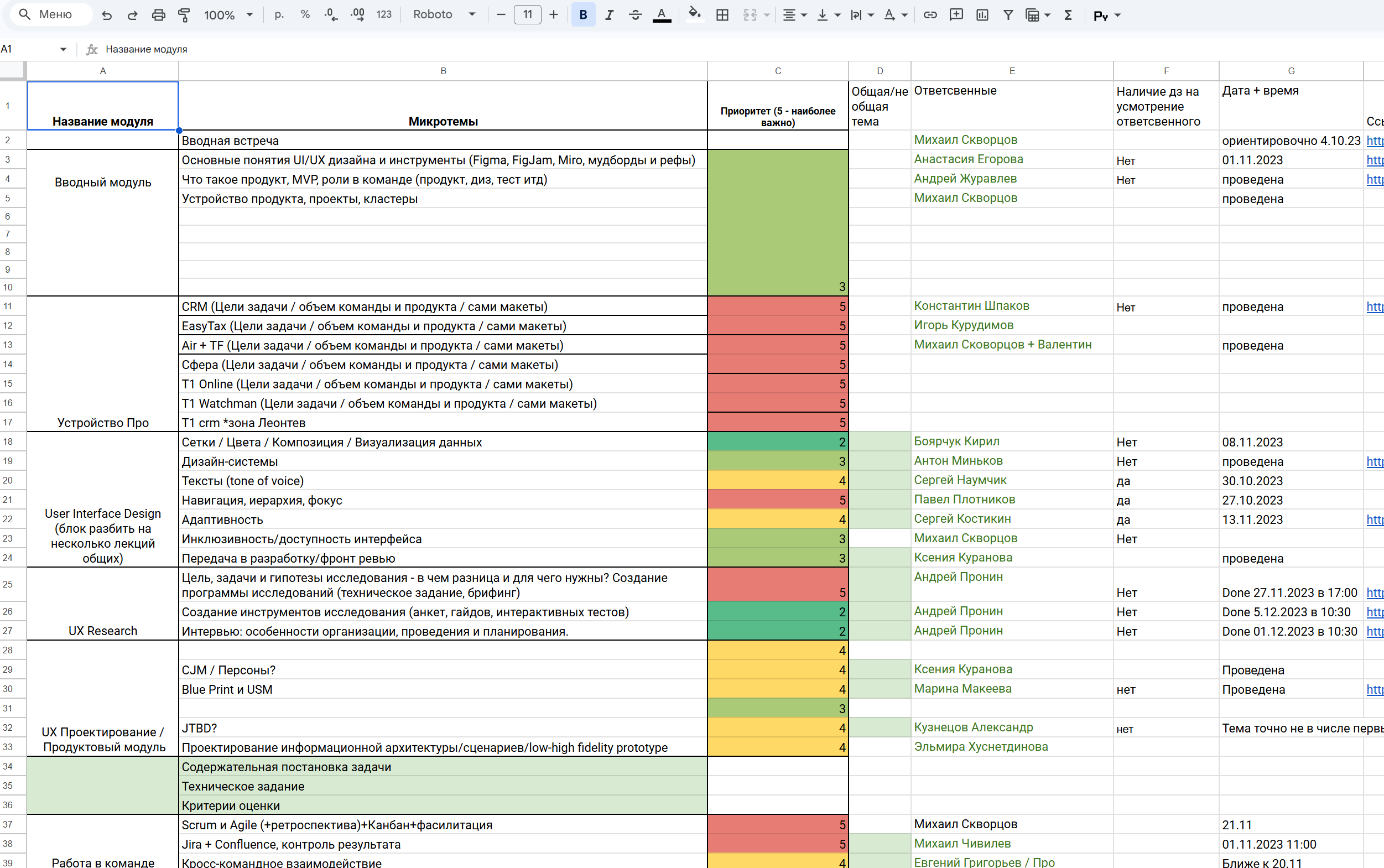
Task: Increase the number of decimal places
Action: (358, 15)
